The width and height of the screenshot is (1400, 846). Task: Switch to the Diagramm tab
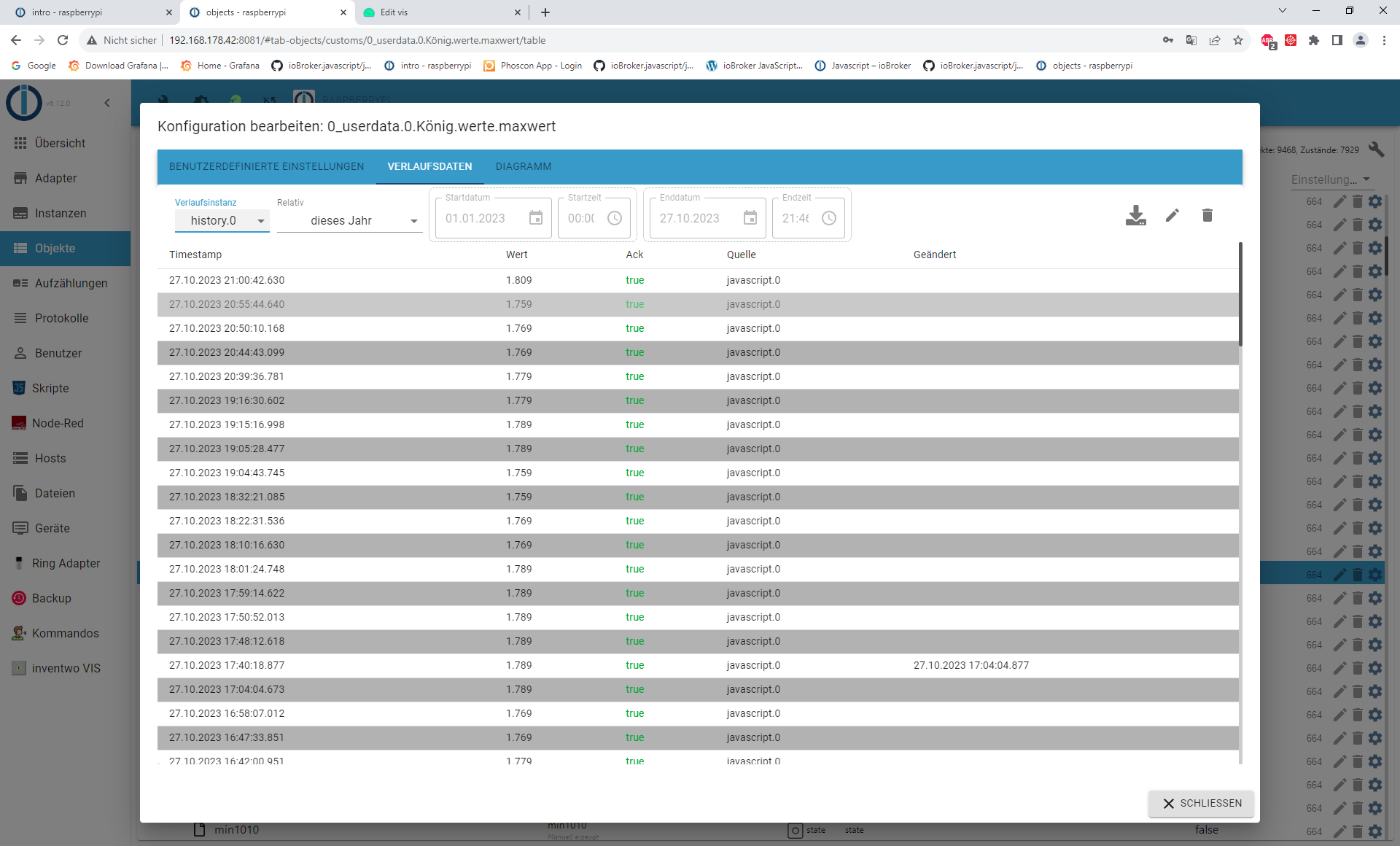[524, 166]
